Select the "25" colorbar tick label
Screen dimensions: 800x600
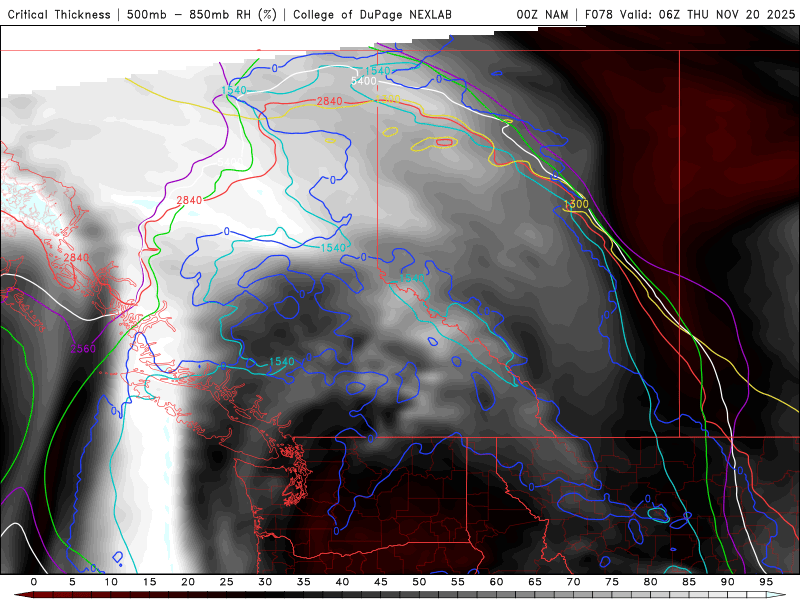pyautogui.click(x=227, y=582)
